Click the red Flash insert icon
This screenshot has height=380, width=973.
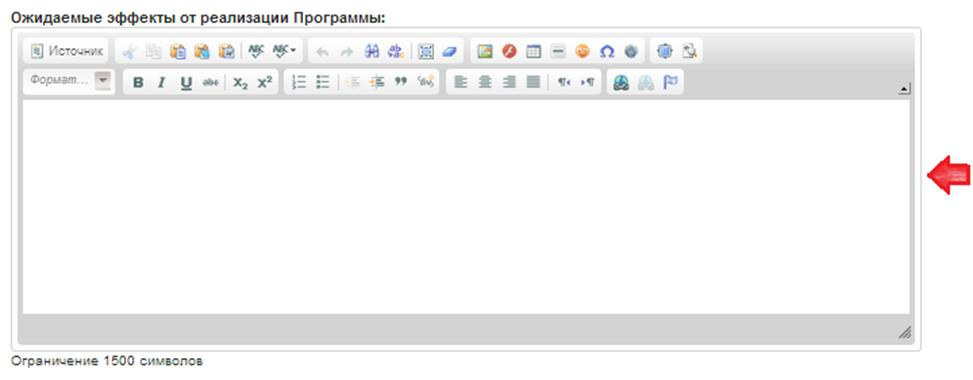[509, 52]
